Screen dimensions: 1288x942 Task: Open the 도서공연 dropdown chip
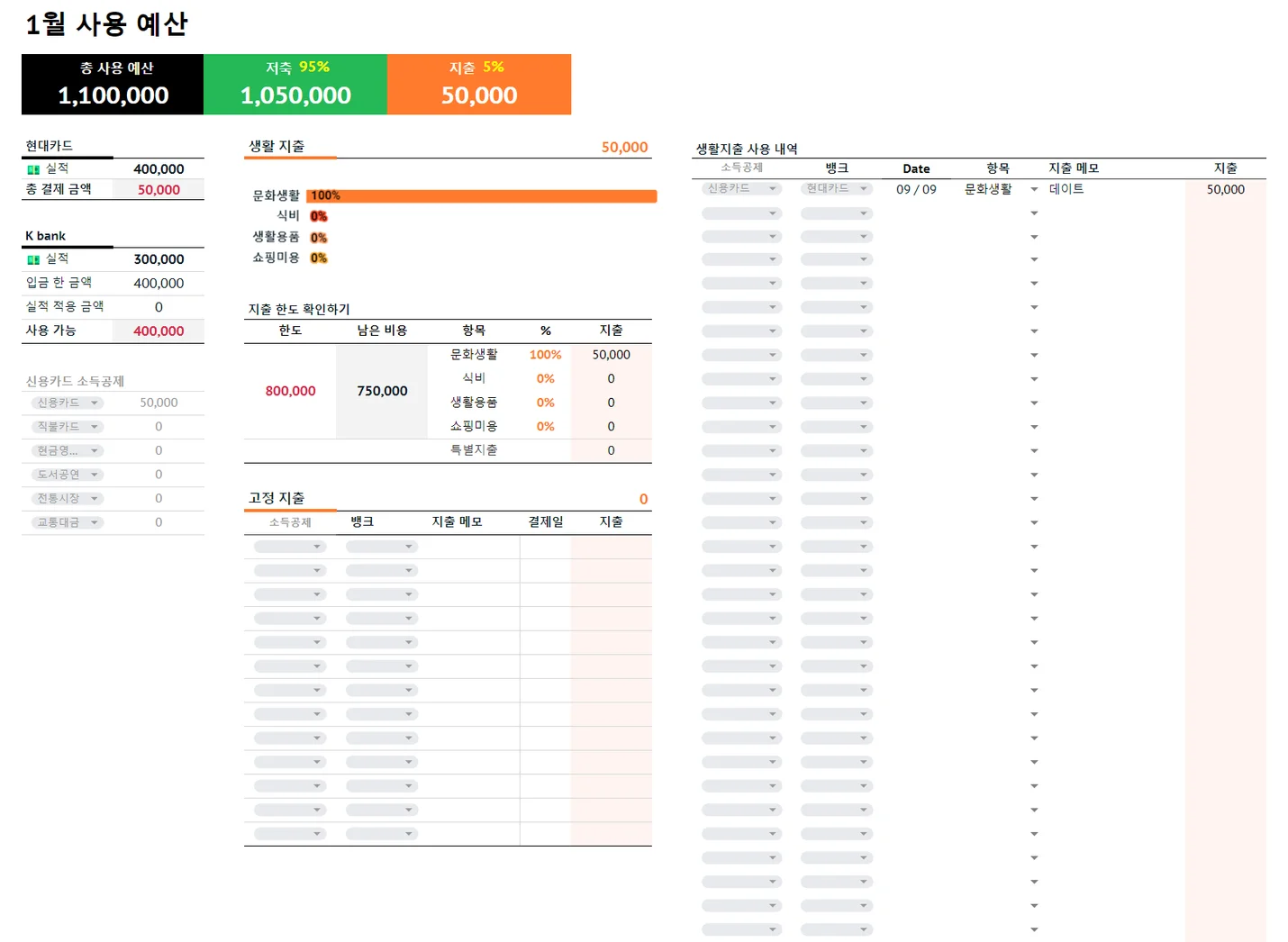68,475
